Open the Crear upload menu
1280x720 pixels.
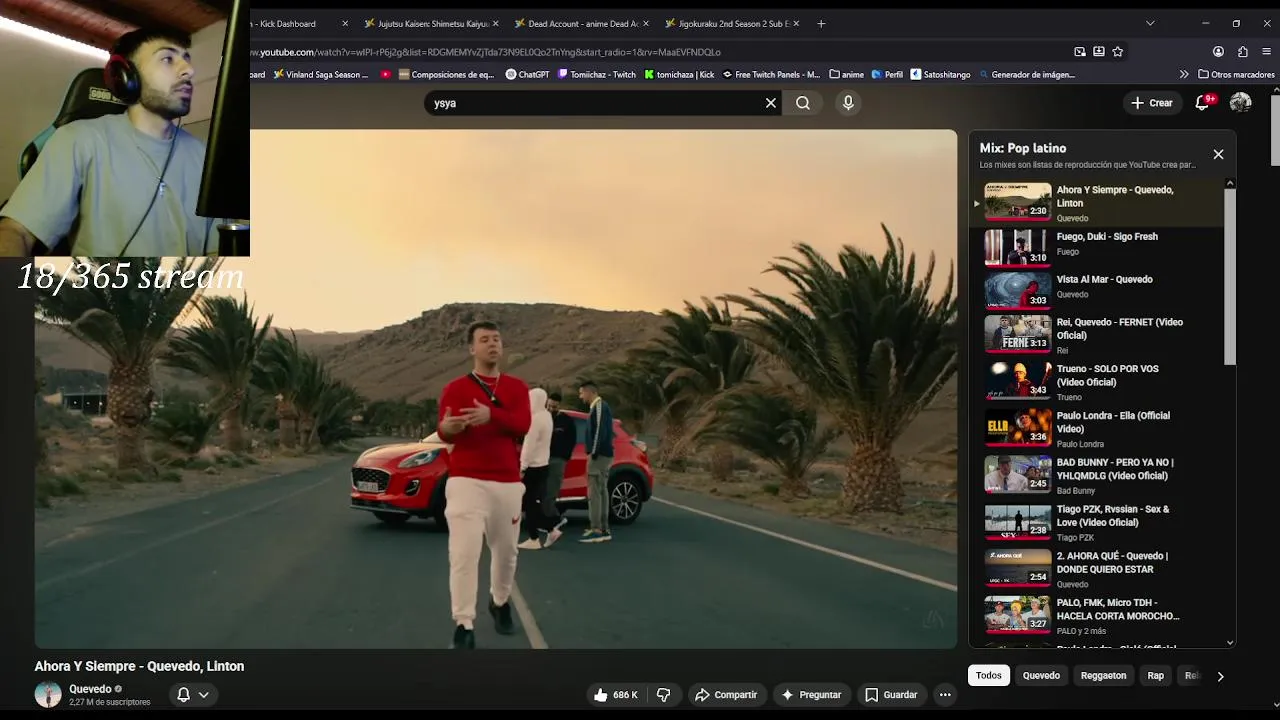1152,103
